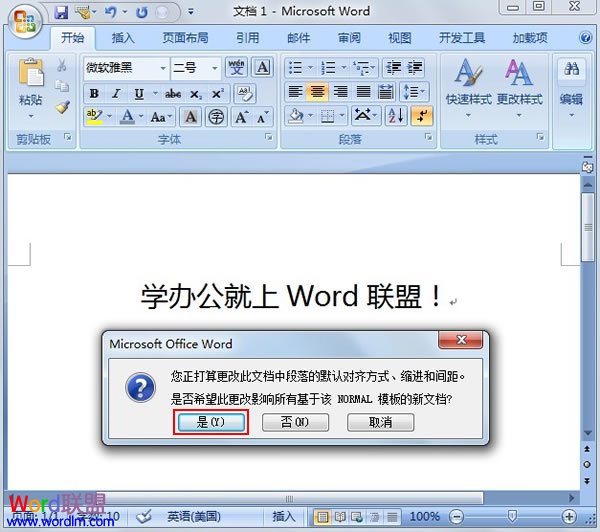
Task: Switch to 页面布局 tab
Action: [x=185, y=38]
